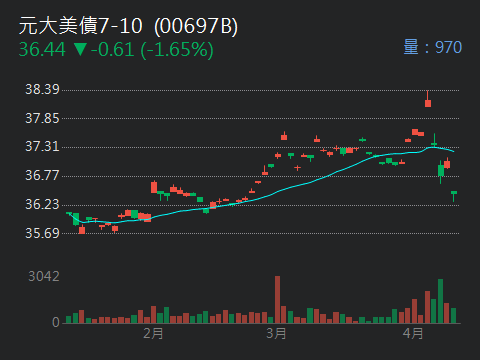Click the 2月 date axis label
The height and width of the screenshot is (360, 480).
coord(153,333)
